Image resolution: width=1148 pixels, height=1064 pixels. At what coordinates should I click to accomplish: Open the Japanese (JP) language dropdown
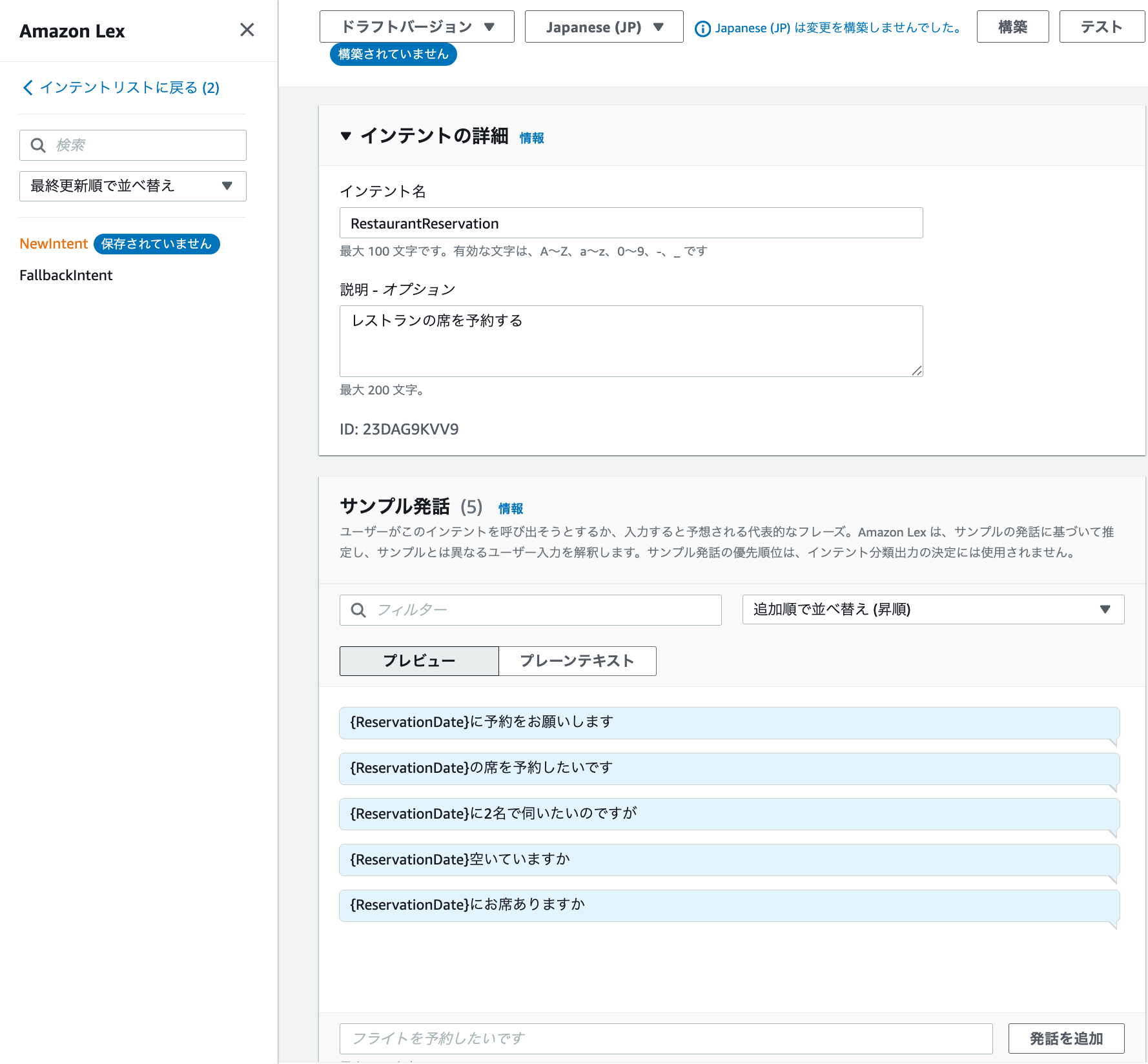pyautogui.click(x=604, y=27)
